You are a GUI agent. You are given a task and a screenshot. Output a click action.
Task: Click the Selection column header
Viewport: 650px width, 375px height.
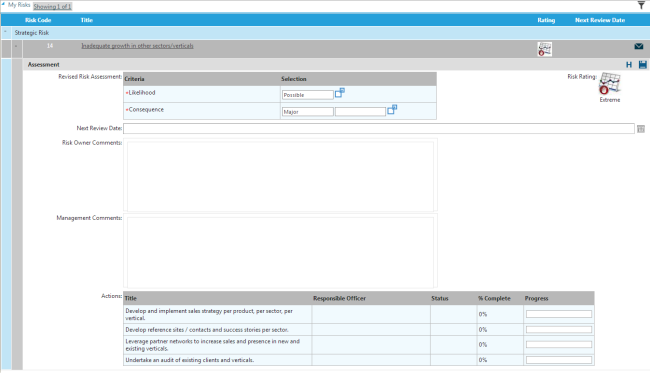click(x=293, y=79)
